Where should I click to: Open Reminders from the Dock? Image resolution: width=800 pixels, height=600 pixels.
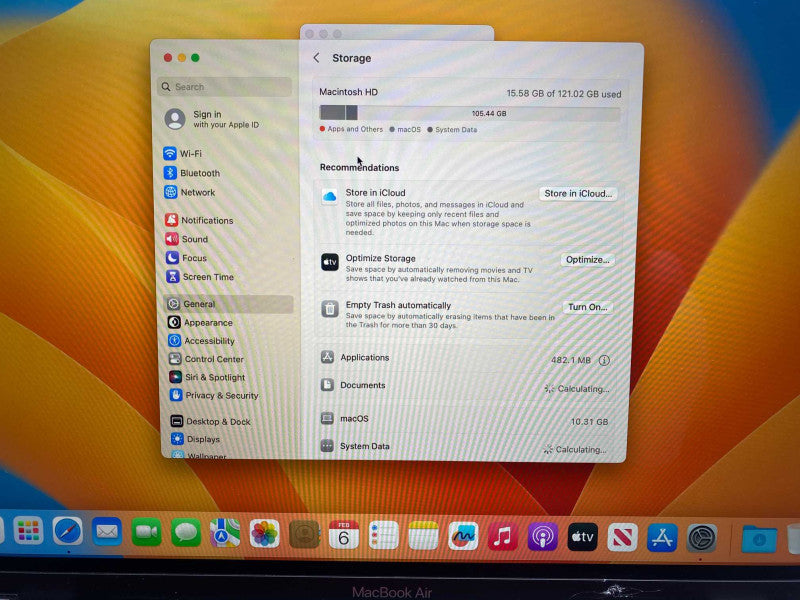point(383,535)
